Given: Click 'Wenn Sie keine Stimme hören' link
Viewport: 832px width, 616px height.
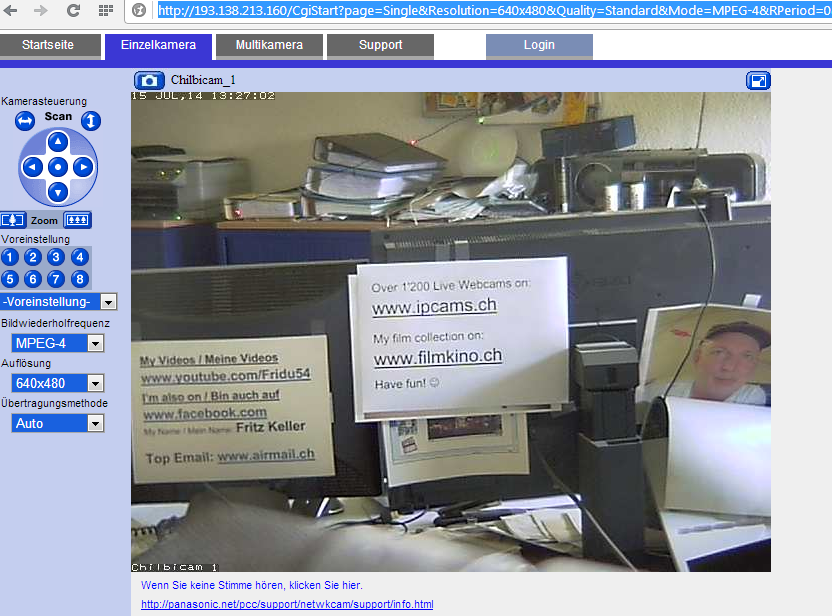Looking at the screenshot, I should 252,585.
